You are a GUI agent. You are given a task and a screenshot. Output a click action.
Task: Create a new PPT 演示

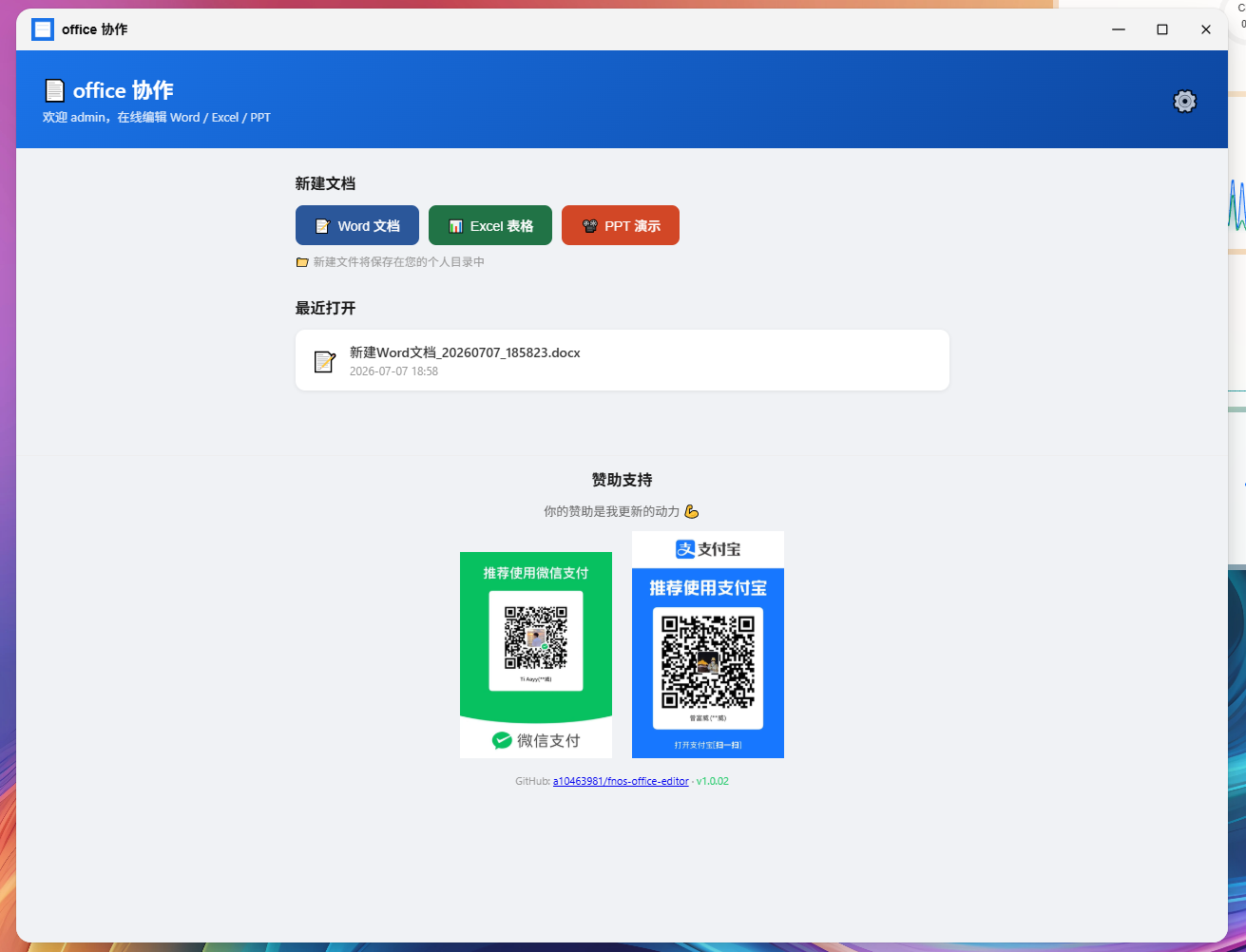pos(621,225)
